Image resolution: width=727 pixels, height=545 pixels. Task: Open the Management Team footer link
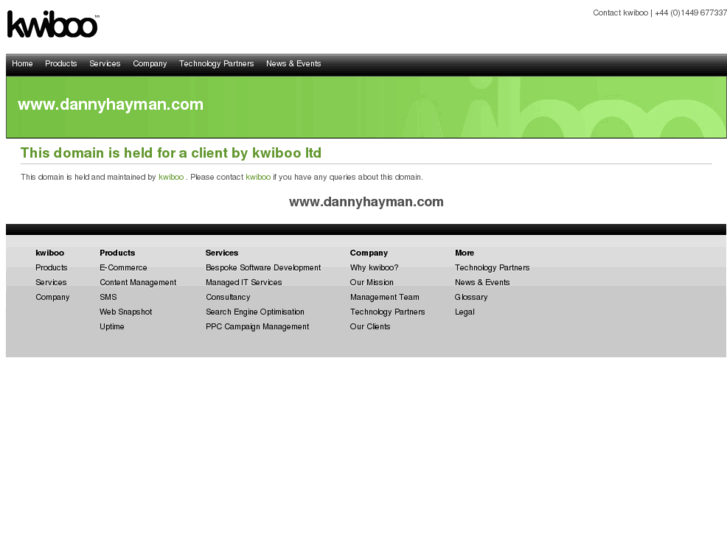coord(385,297)
